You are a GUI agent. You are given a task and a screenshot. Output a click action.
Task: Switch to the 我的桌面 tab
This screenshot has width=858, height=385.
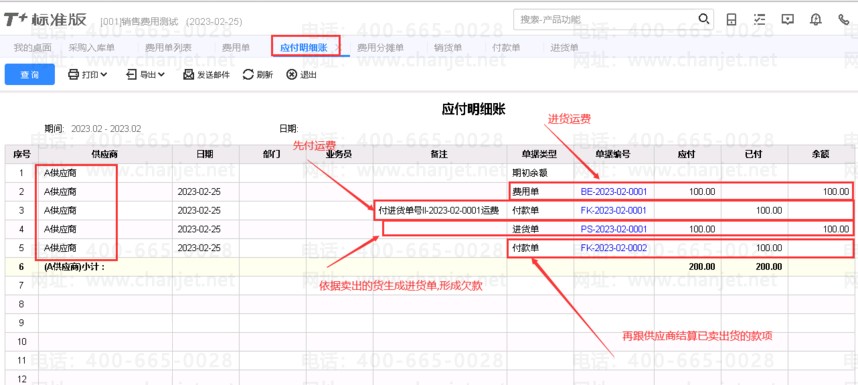(x=32, y=48)
